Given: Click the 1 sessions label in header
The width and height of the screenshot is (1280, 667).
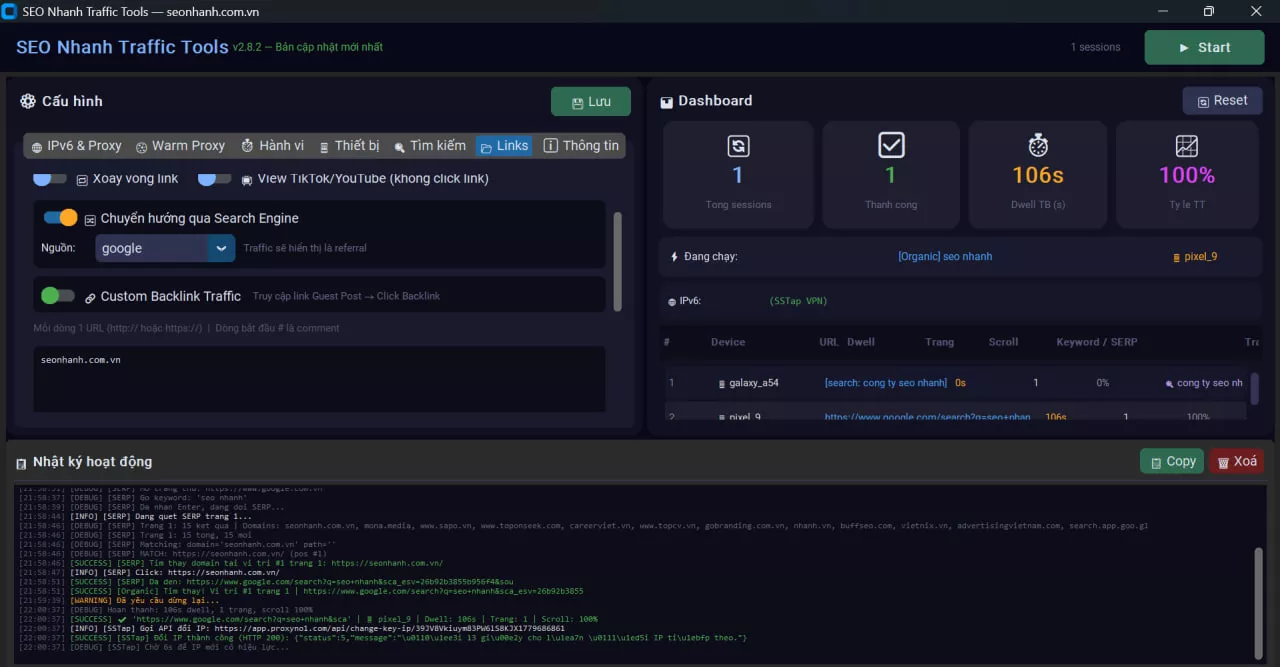Looking at the screenshot, I should point(1095,47).
